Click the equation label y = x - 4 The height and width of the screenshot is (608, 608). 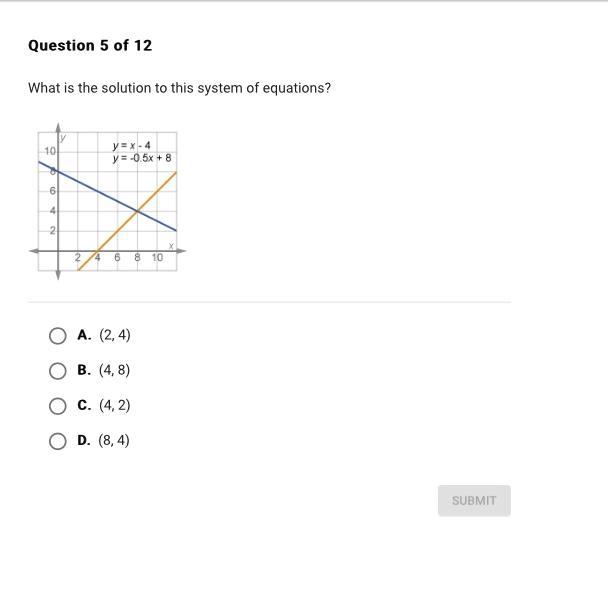pos(131,146)
